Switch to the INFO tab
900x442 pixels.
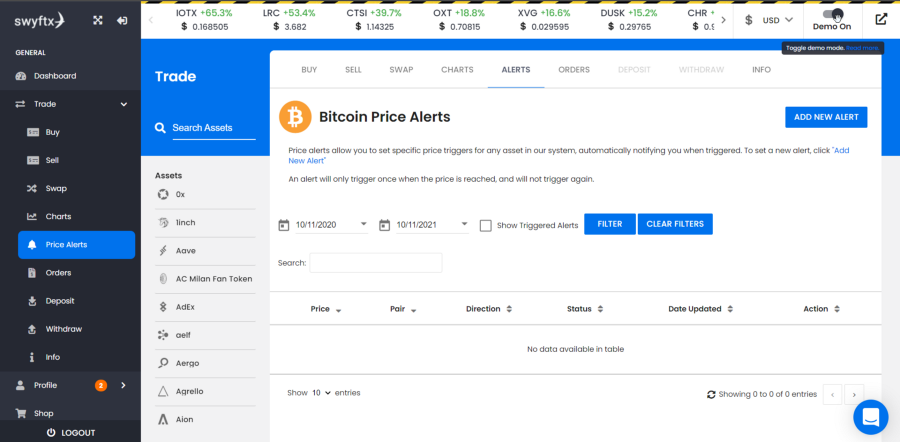[x=761, y=69]
